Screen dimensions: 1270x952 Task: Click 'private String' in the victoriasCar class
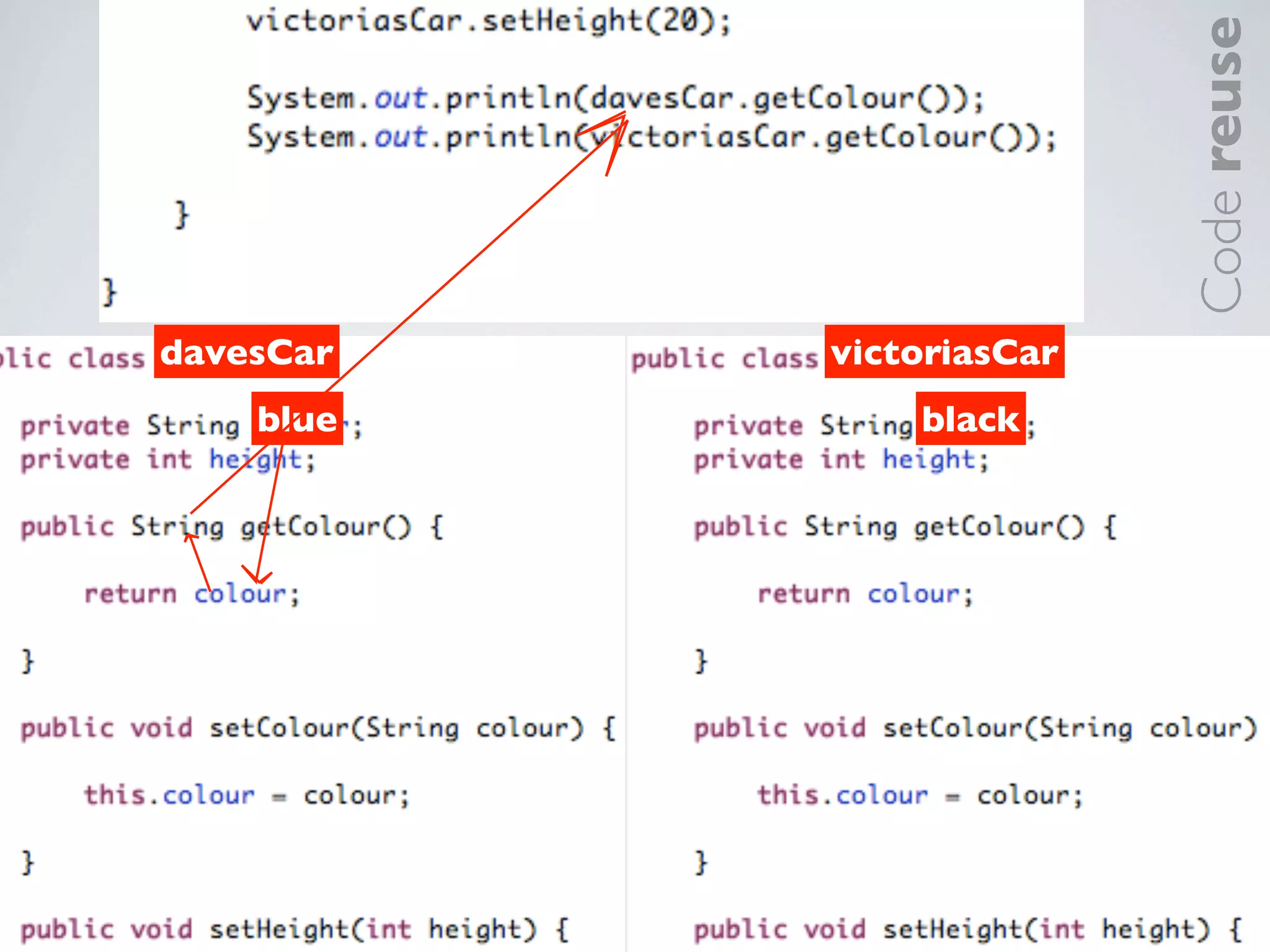pos(804,426)
